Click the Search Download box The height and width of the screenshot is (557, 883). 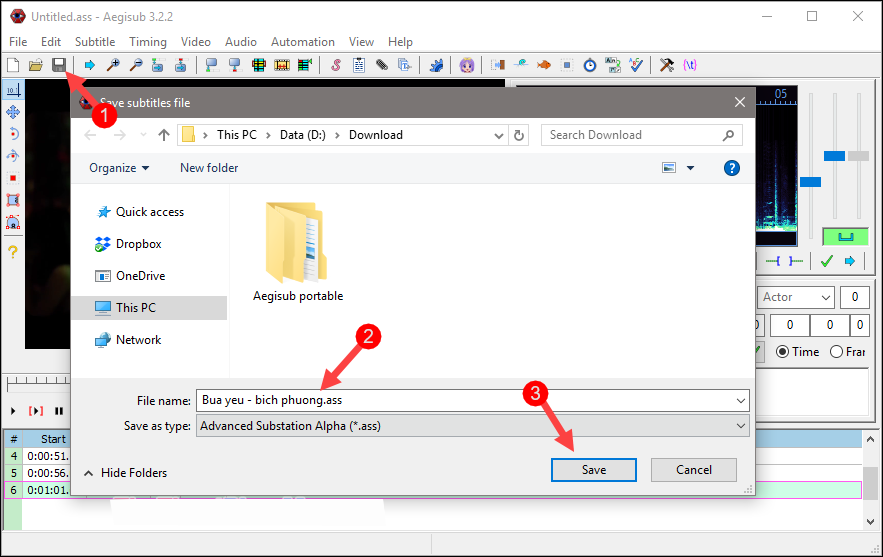(641, 135)
